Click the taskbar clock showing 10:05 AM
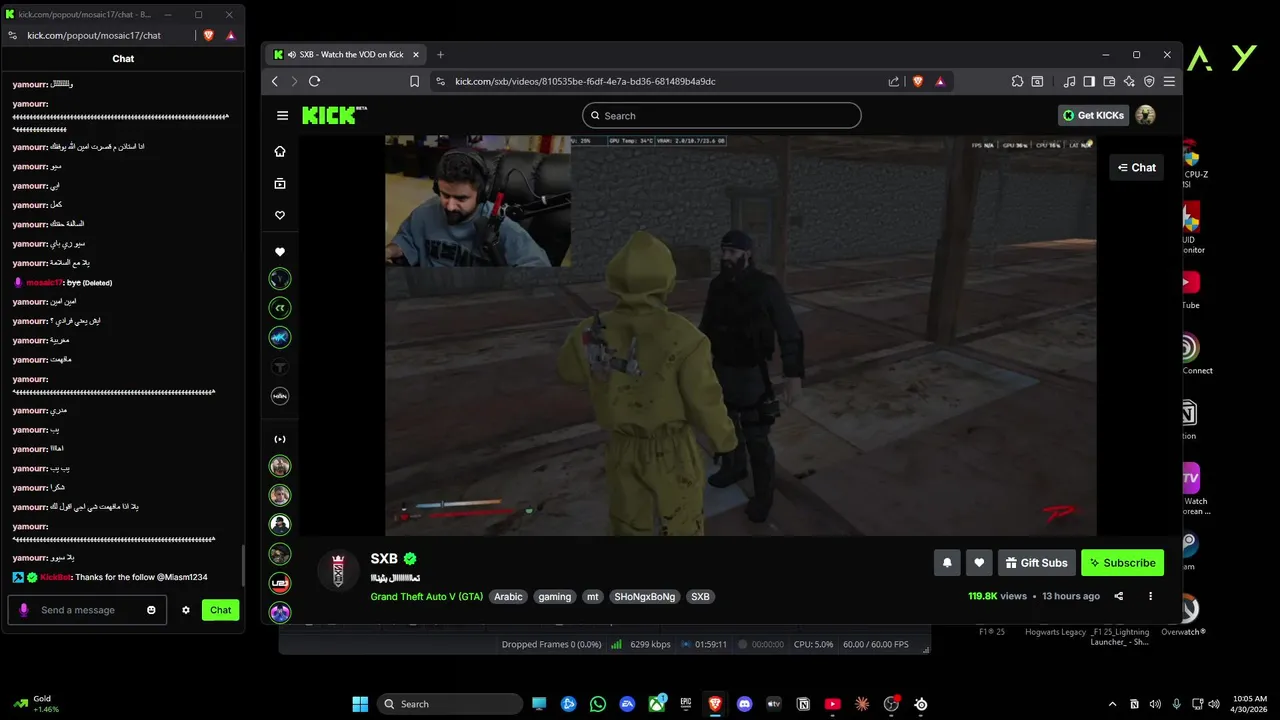Viewport: 1280px width, 720px height. coord(1250,704)
